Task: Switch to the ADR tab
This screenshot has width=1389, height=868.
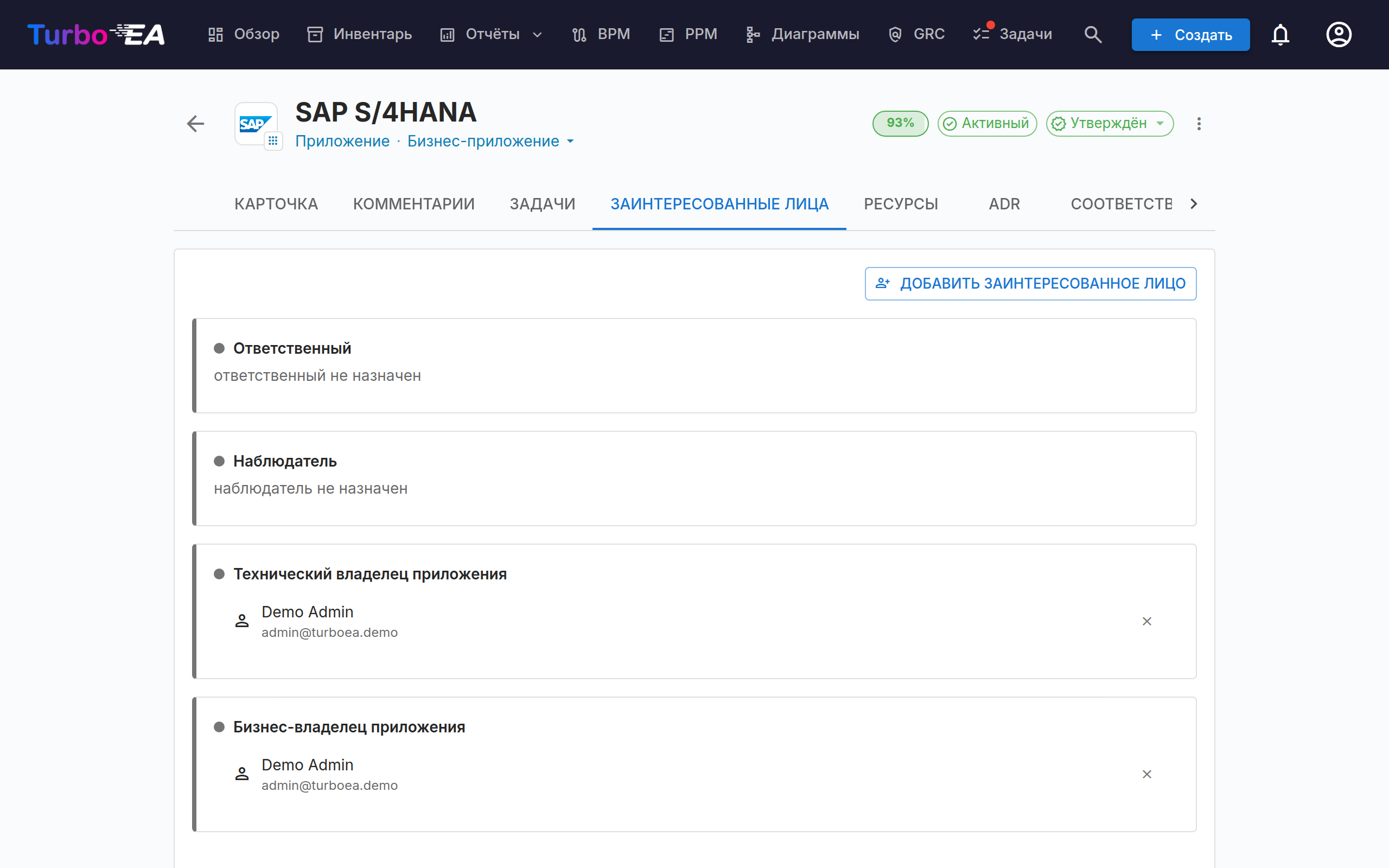Action: coord(1004,204)
